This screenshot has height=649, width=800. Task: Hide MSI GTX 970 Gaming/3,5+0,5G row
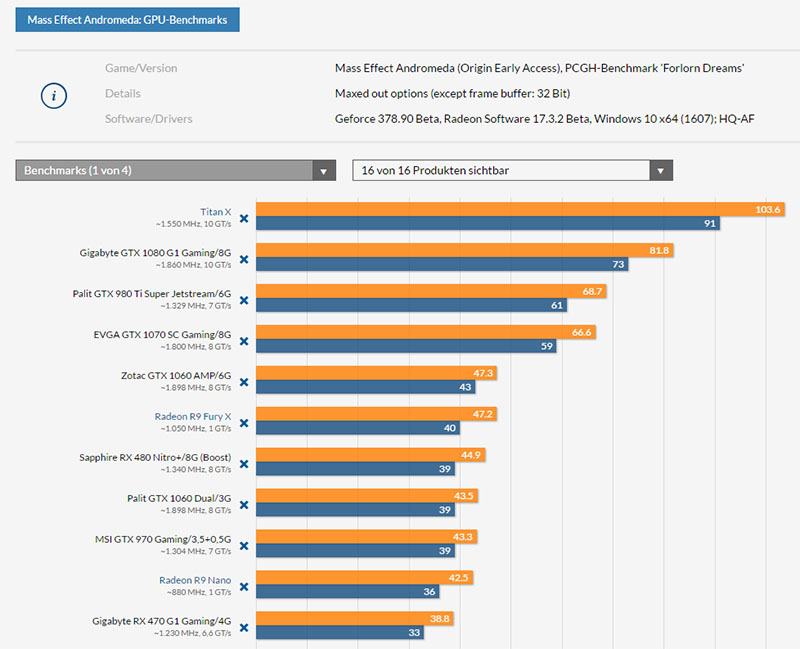click(x=243, y=548)
